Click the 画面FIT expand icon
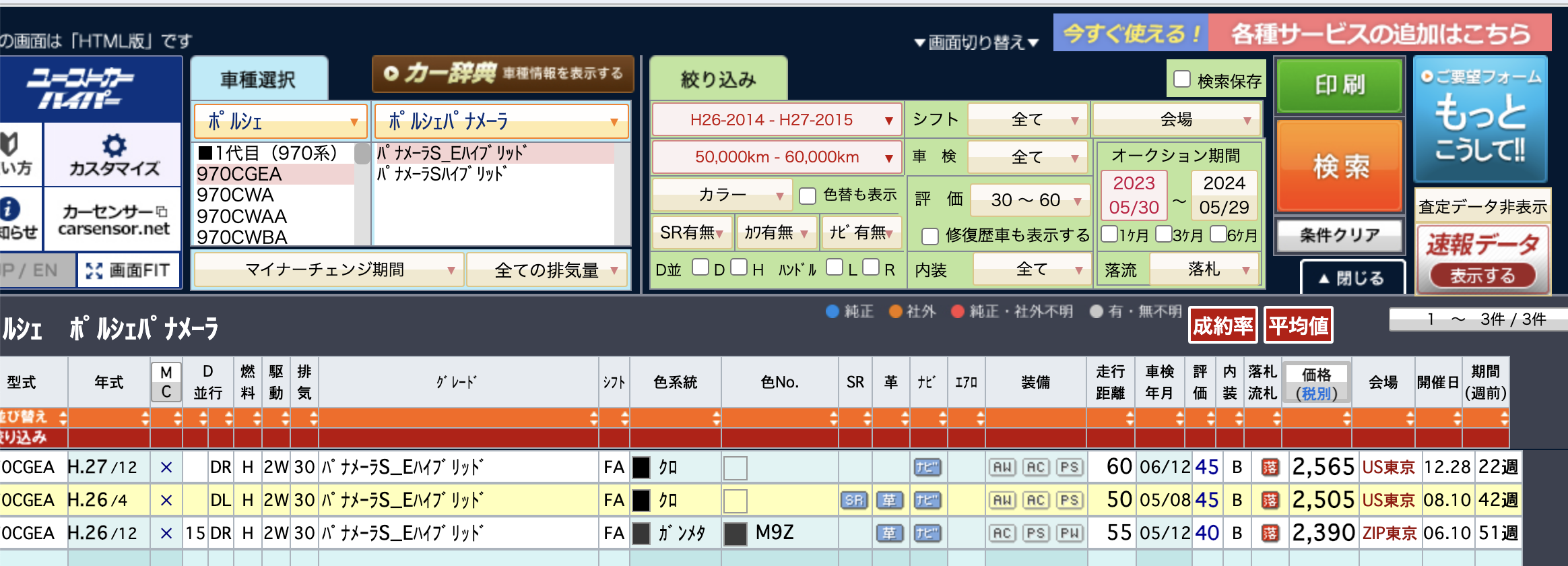The image size is (1568, 566). coord(94,271)
